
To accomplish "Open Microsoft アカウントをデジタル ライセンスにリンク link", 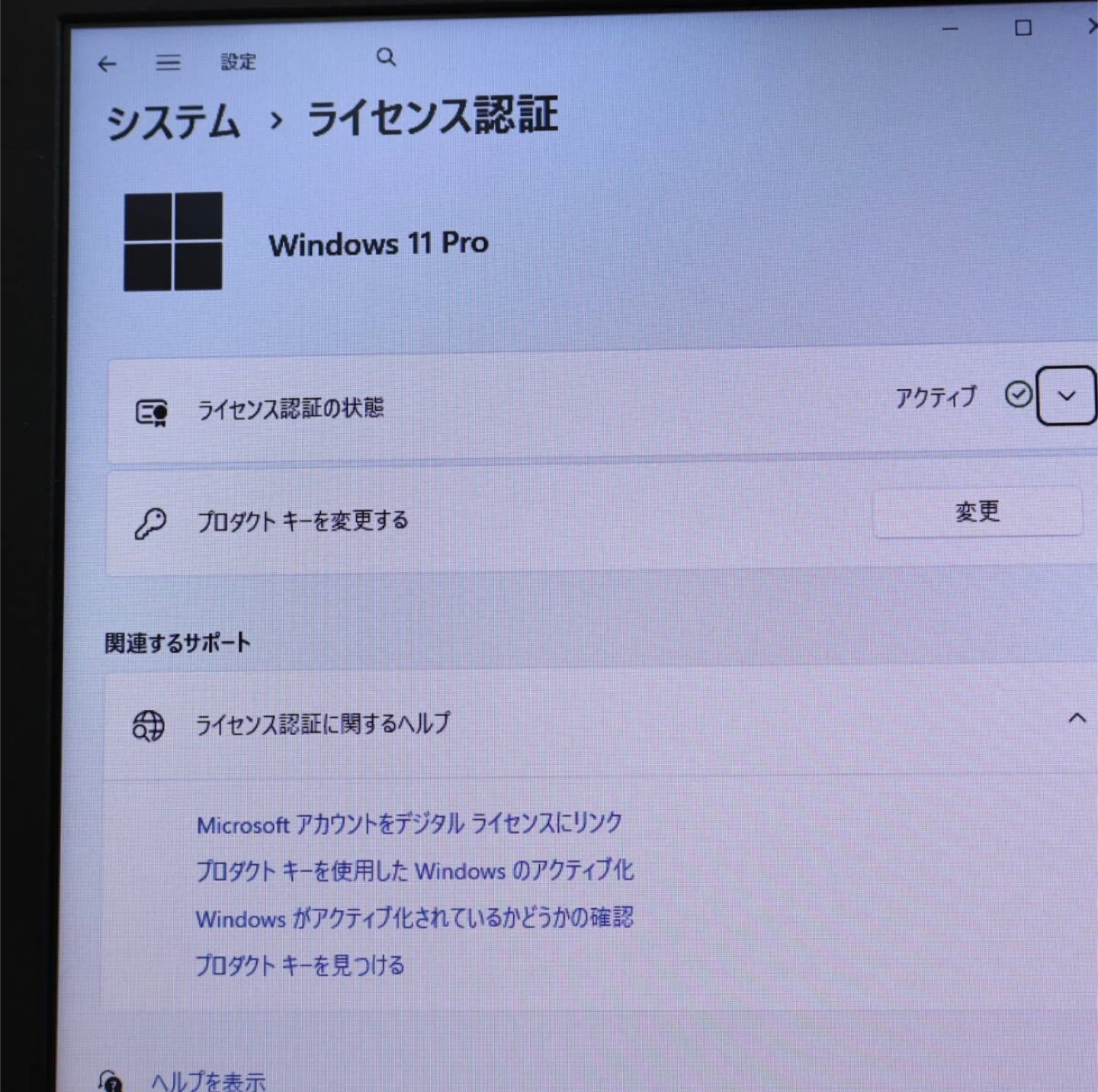I will (409, 824).
